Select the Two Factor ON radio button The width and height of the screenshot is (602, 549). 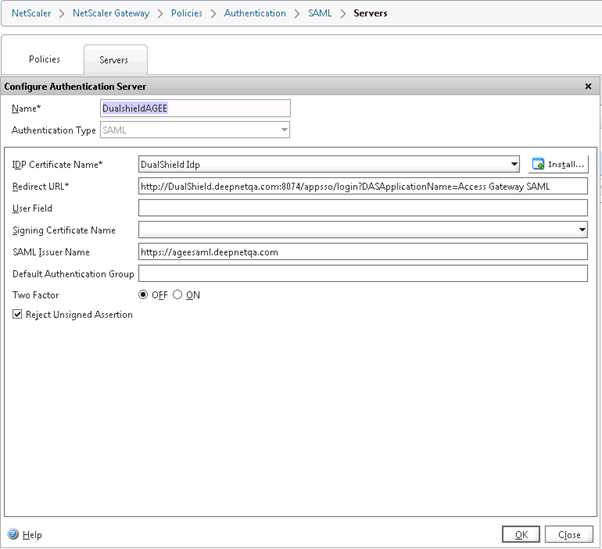coord(178,295)
